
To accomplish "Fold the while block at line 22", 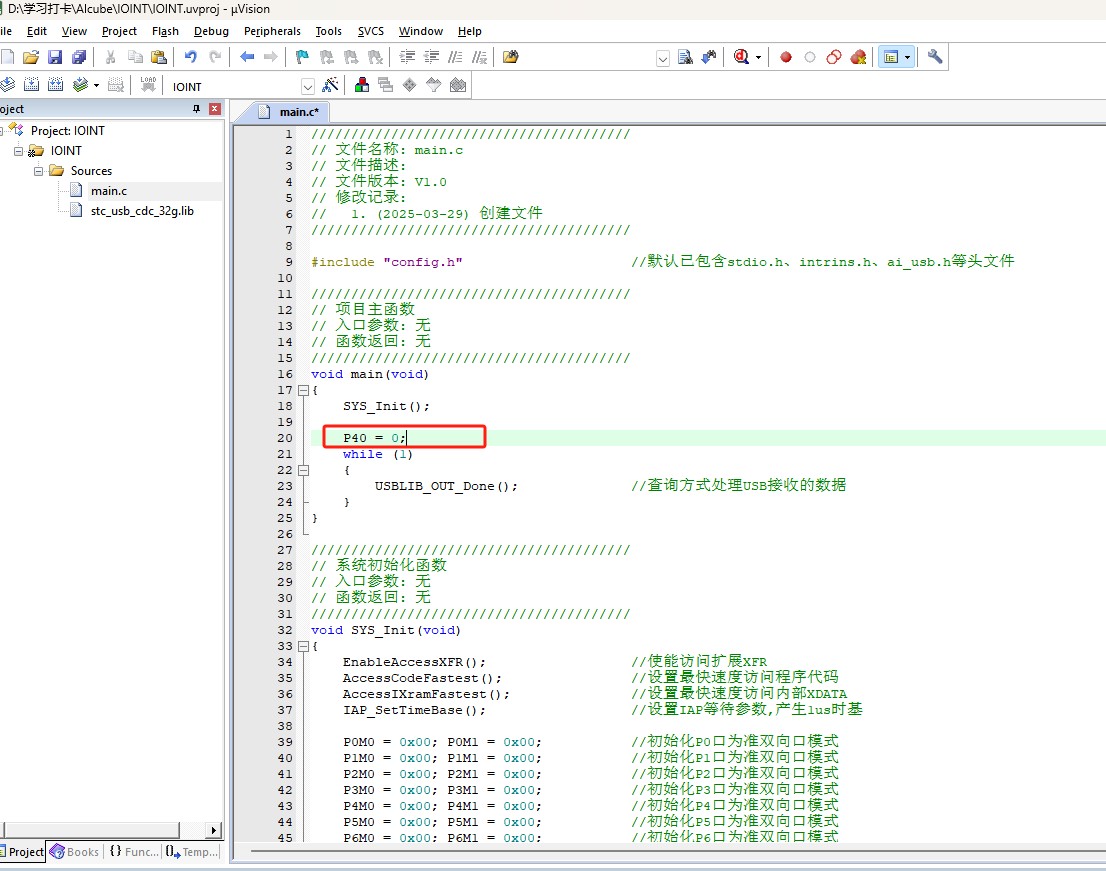I will click(303, 470).
